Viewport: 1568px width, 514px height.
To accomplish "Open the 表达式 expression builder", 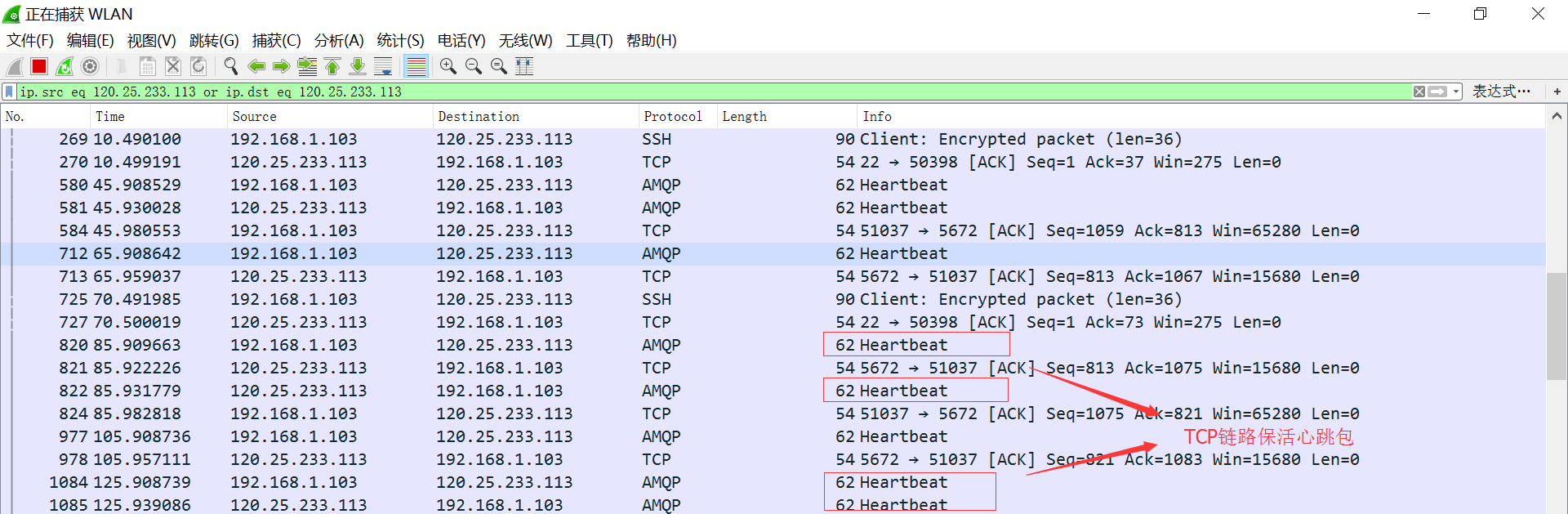I will pyautogui.click(x=1501, y=92).
